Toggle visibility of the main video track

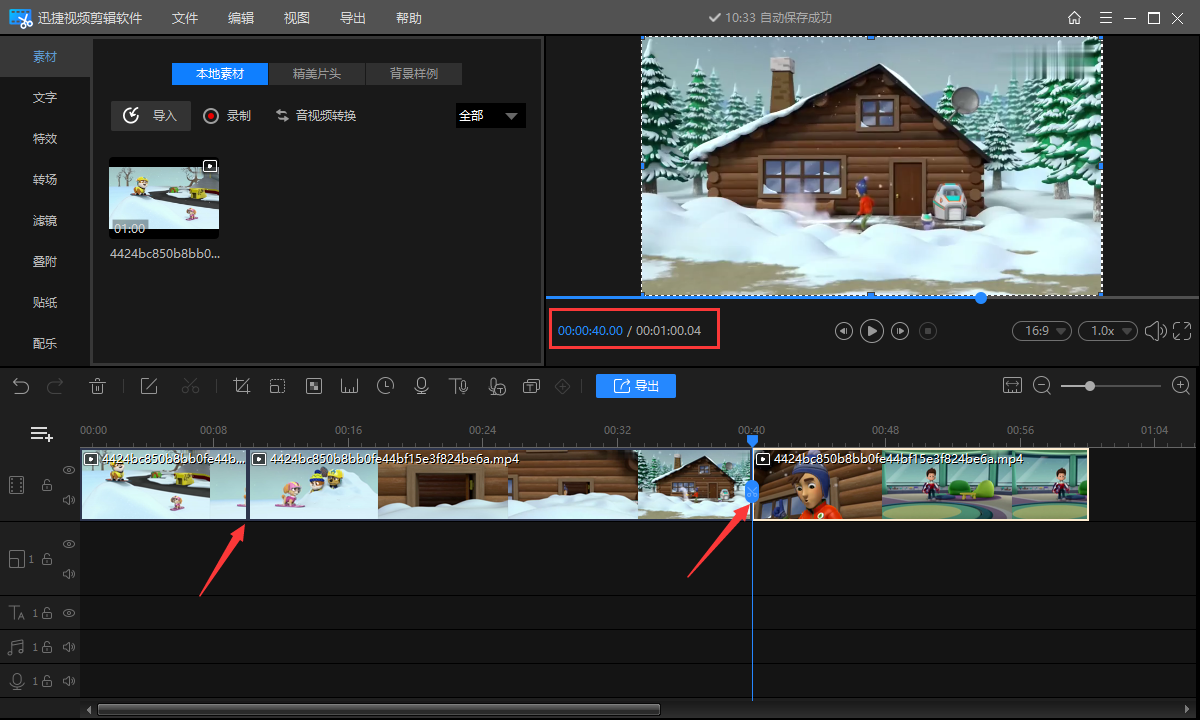[69, 470]
